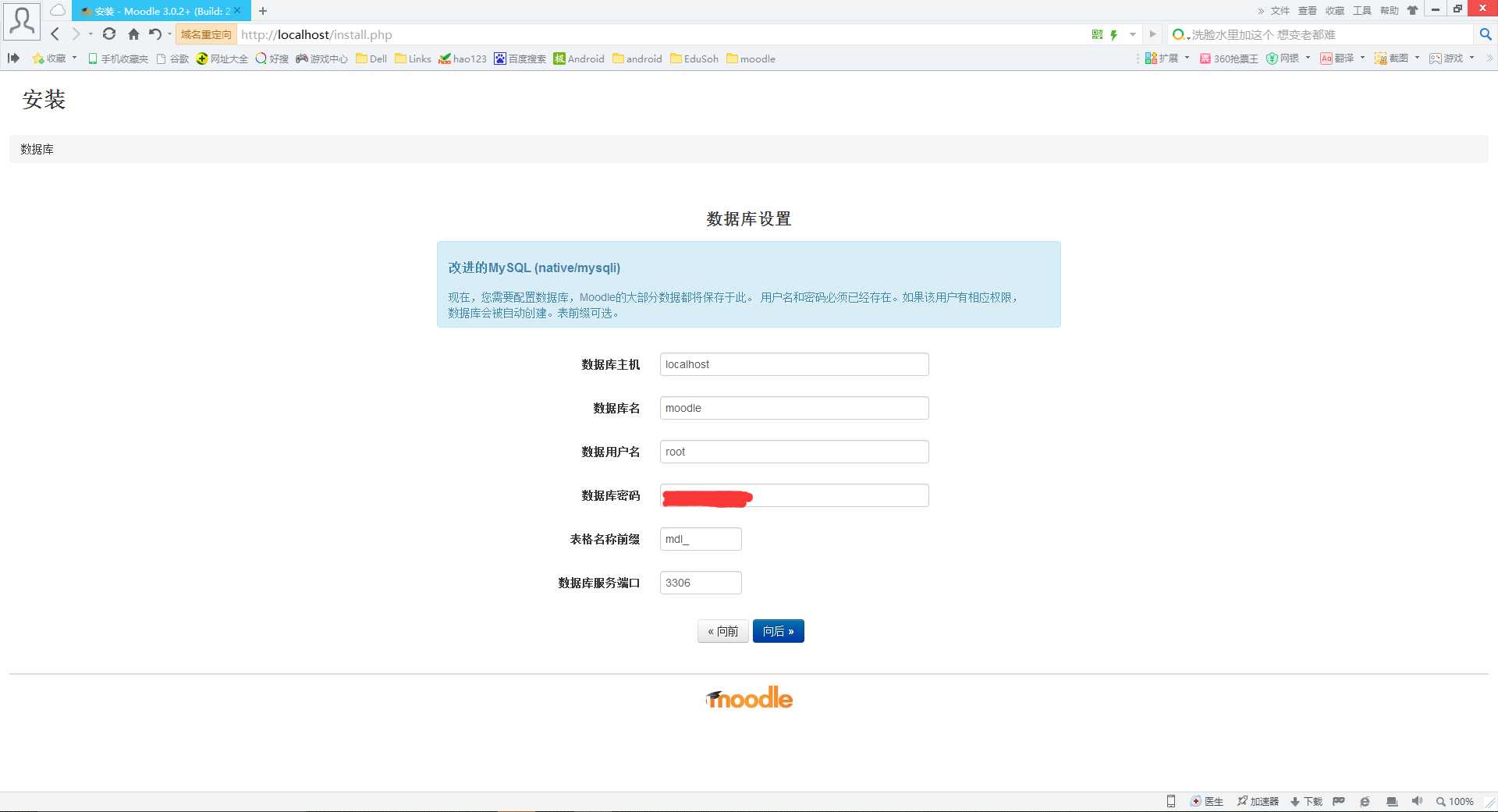Open the 好搜 bookmark

272,59
